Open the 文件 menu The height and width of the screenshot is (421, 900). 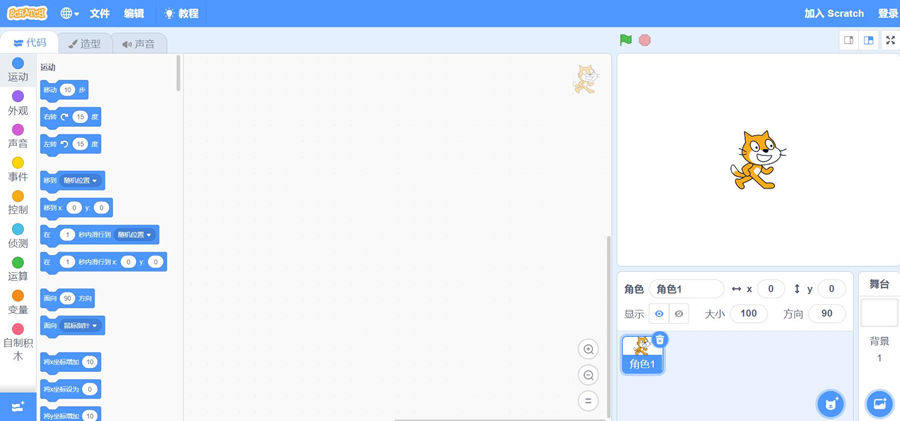(x=100, y=14)
